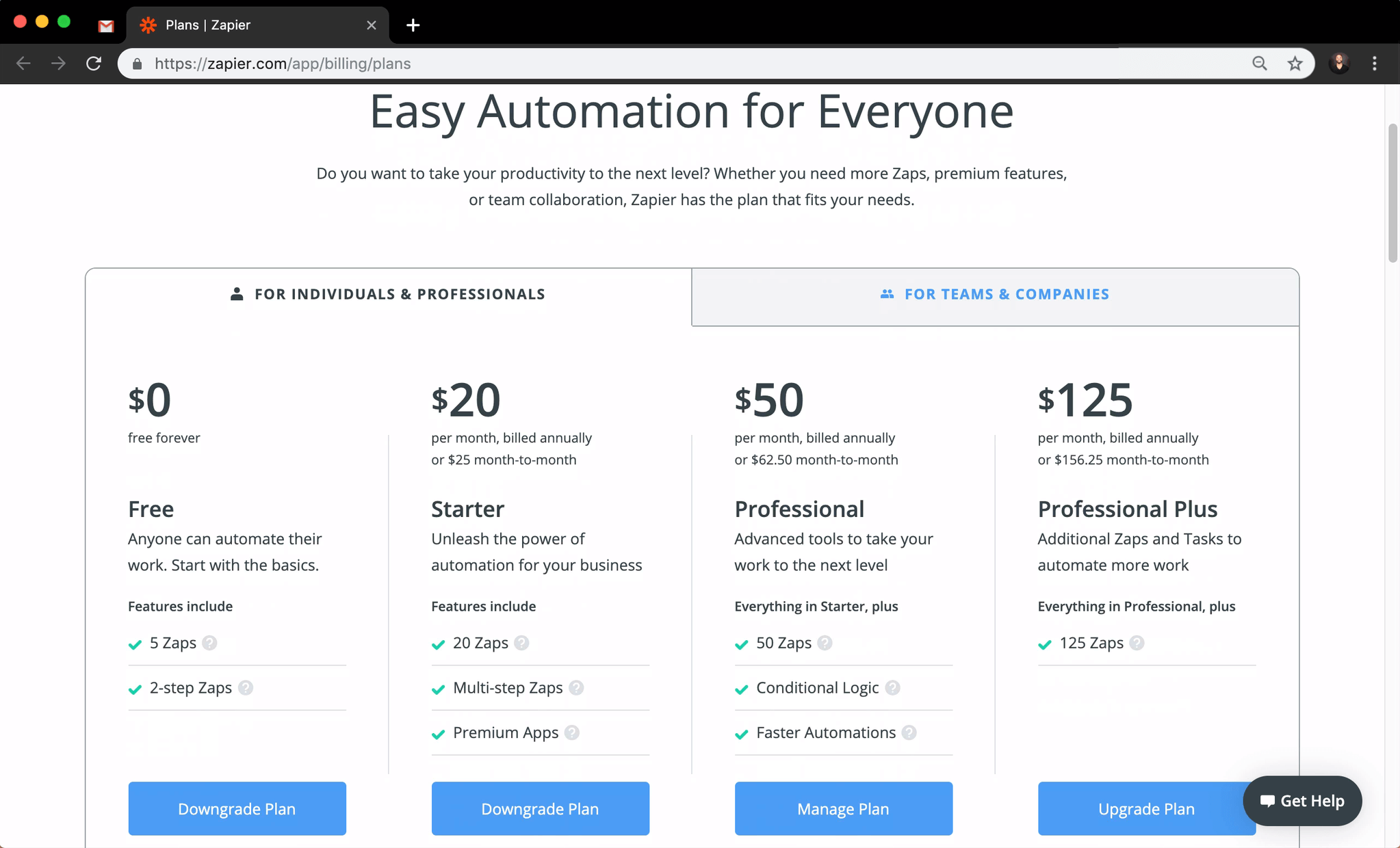Click help icon beside 2-step Zaps
The height and width of the screenshot is (848, 1400).
pos(246,688)
